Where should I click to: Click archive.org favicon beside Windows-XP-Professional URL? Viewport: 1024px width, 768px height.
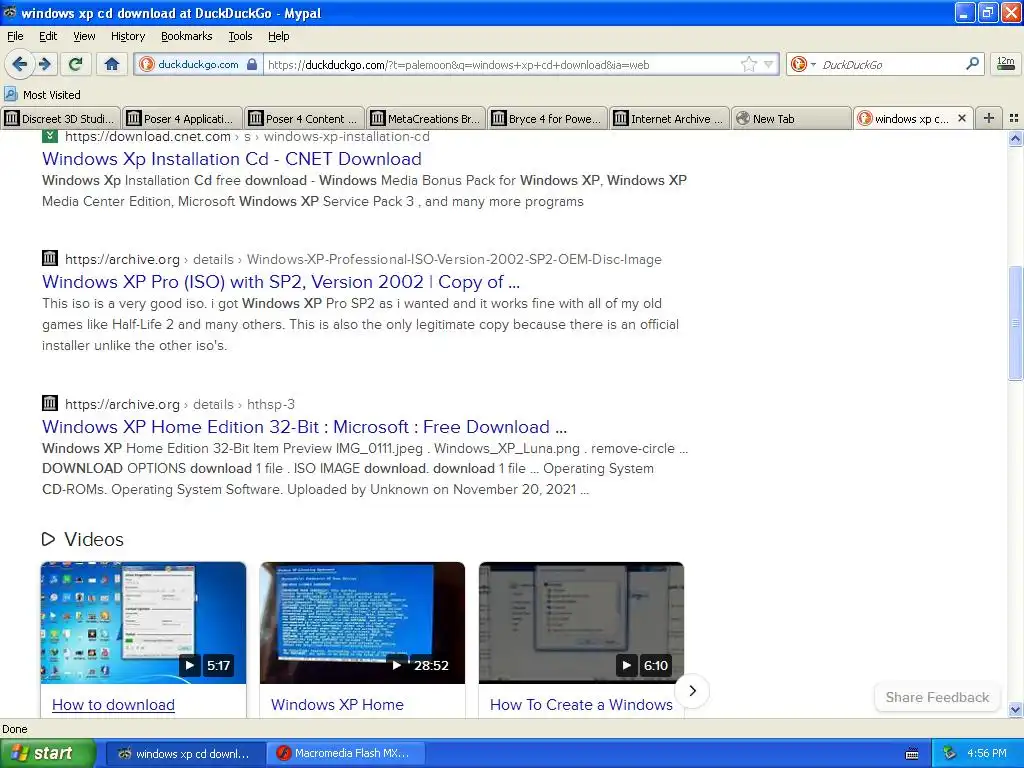50,258
